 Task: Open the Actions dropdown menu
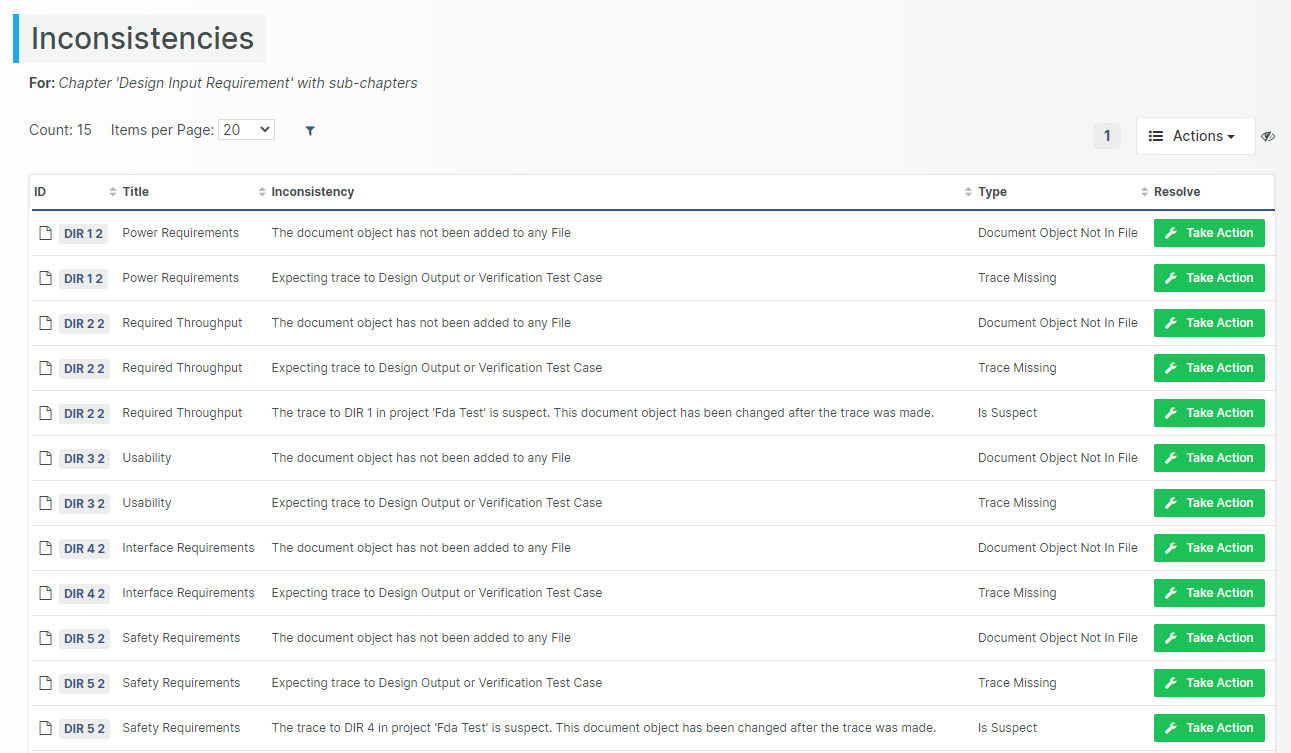click(x=1195, y=136)
